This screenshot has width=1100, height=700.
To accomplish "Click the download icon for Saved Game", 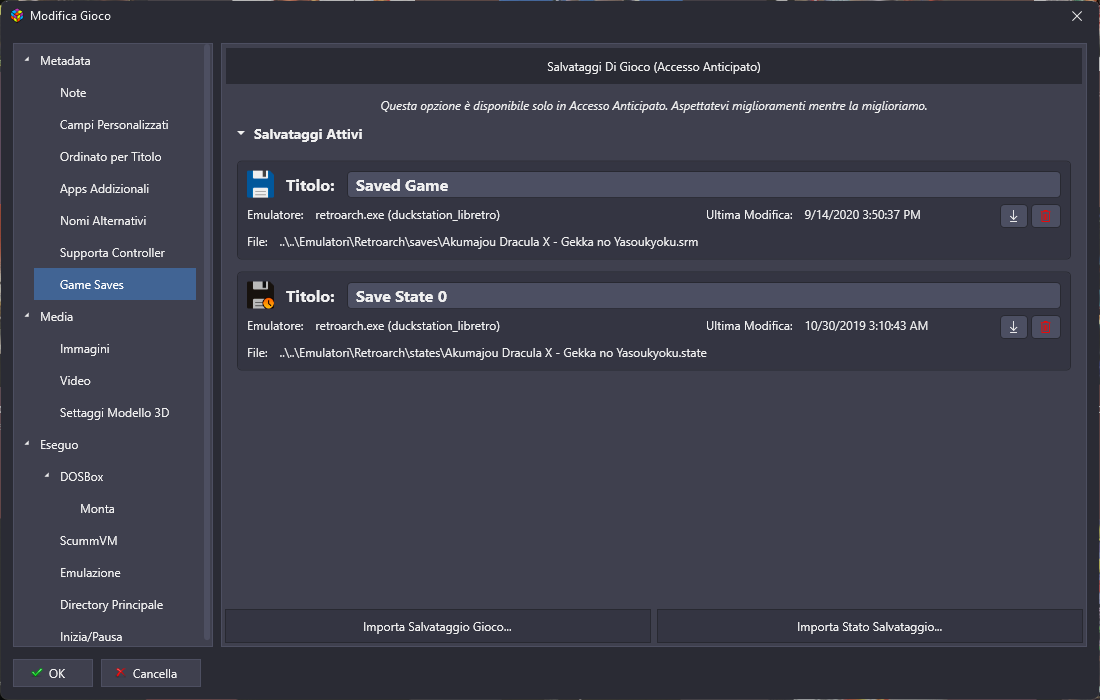I will [x=1013, y=216].
